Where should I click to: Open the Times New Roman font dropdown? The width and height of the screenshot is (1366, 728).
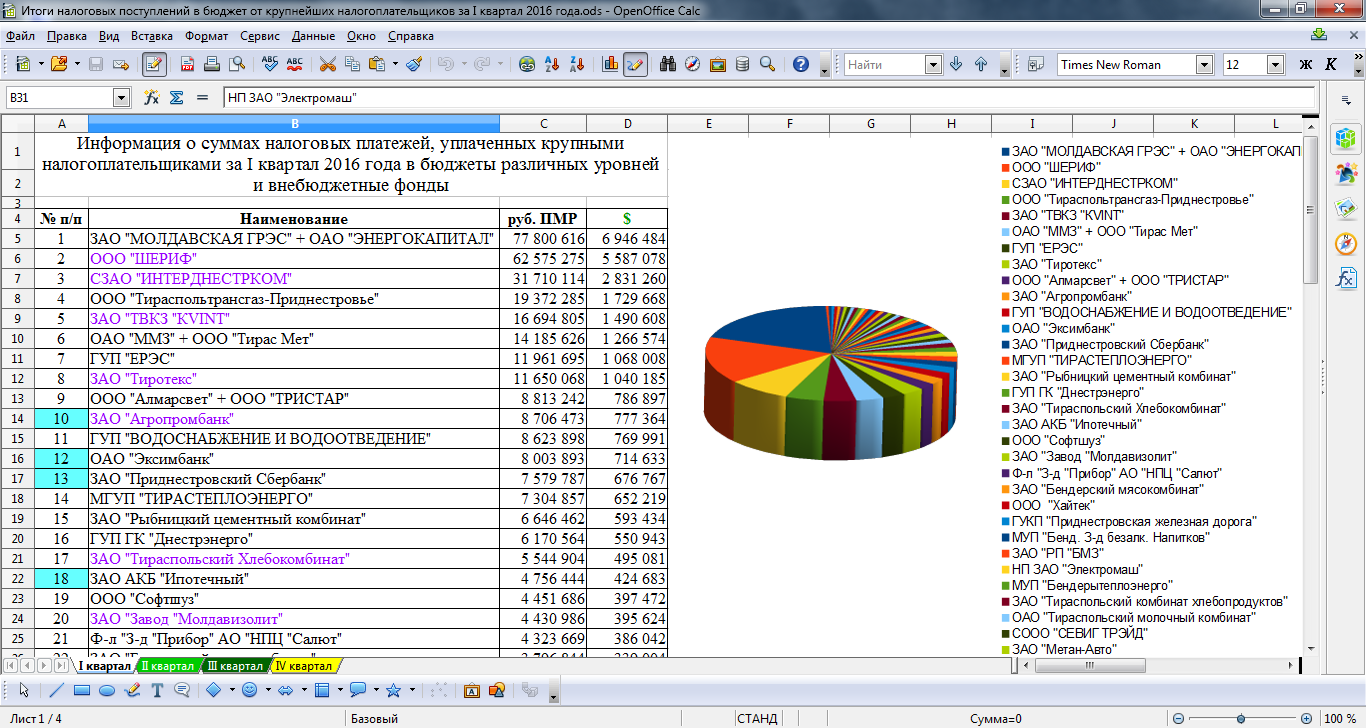(1206, 64)
